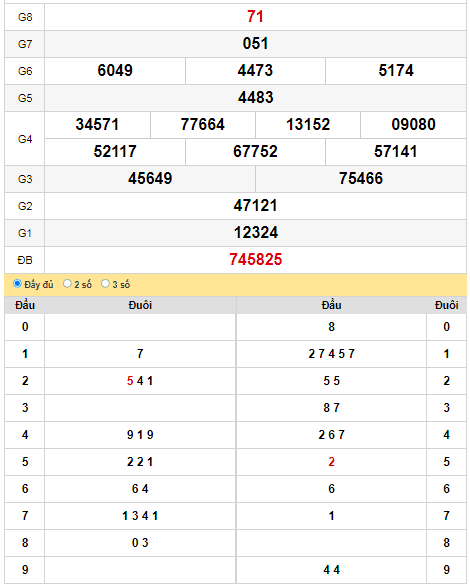Viewport: 470px width, 588px height.
Task: Click the G6 number 5174
Action: click(x=396, y=70)
